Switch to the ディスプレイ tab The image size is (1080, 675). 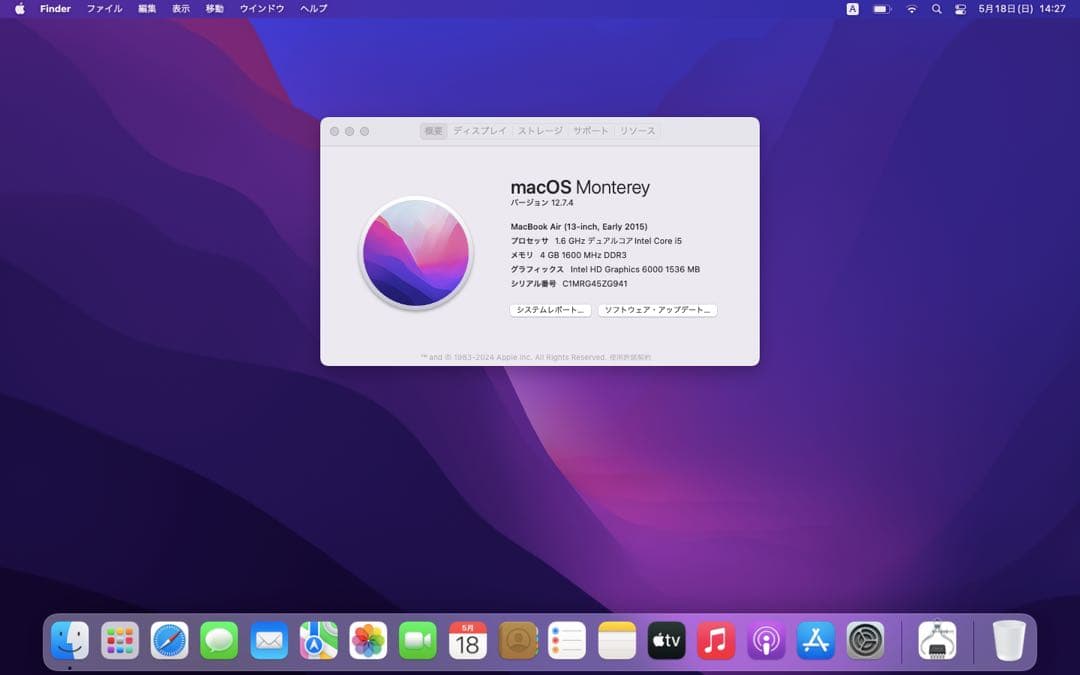(x=480, y=131)
